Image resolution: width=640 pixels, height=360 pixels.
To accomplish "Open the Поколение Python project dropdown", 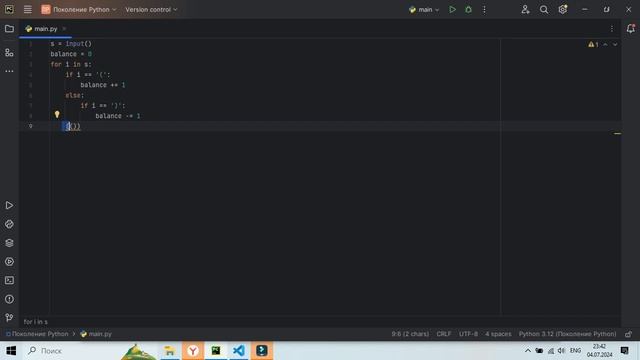I will tap(79, 9).
